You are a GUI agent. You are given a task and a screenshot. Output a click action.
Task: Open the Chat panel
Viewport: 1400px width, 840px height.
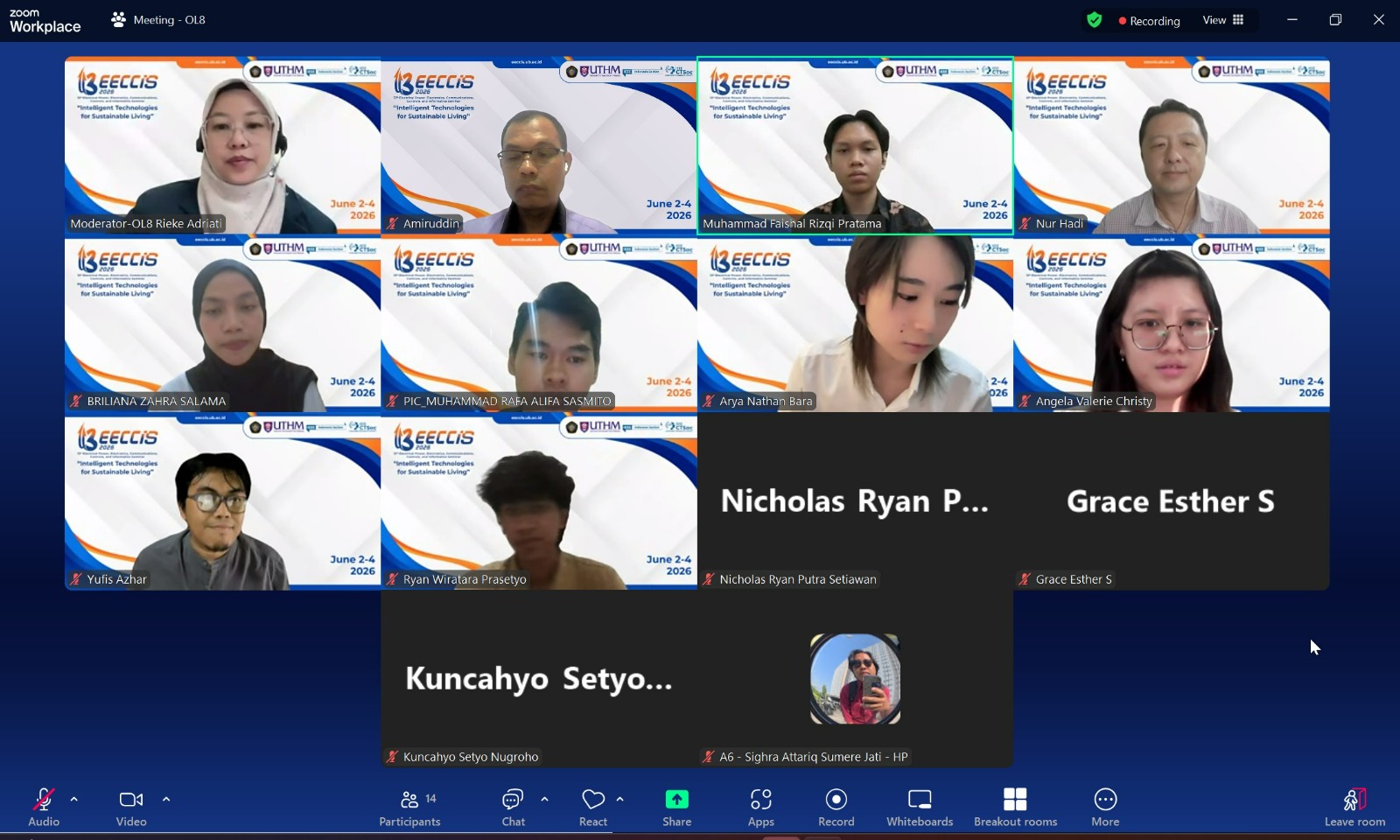514,807
